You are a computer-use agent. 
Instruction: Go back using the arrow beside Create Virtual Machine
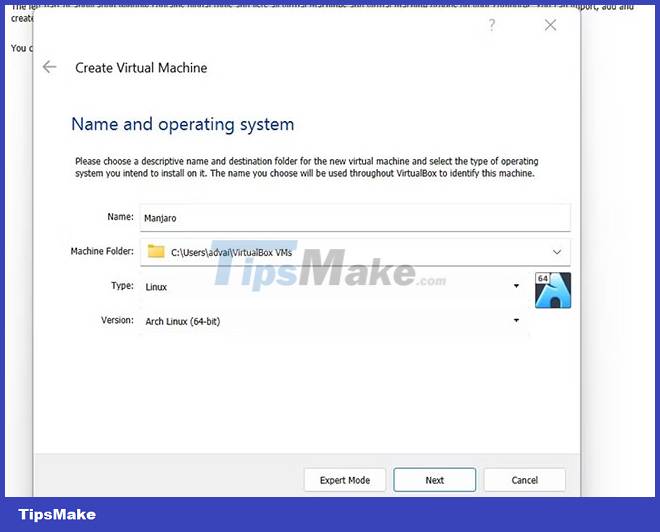(x=49, y=66)
